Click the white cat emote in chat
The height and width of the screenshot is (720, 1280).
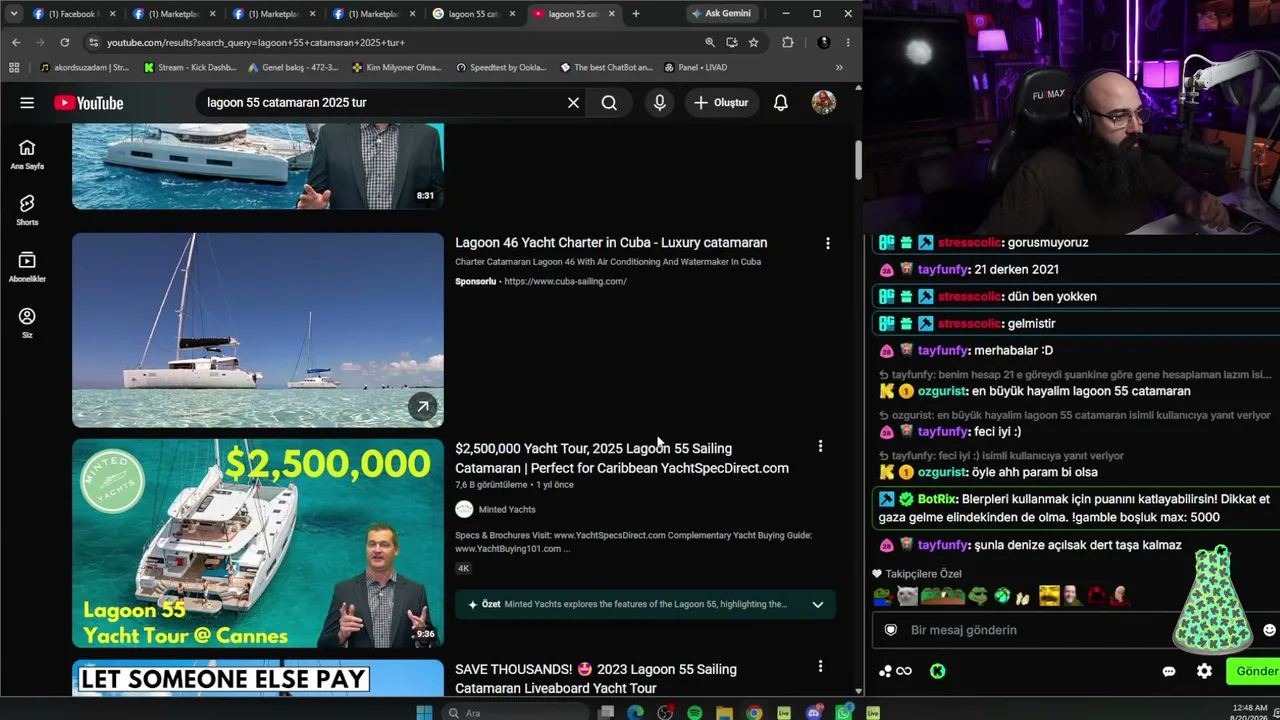tap(907, 596)
